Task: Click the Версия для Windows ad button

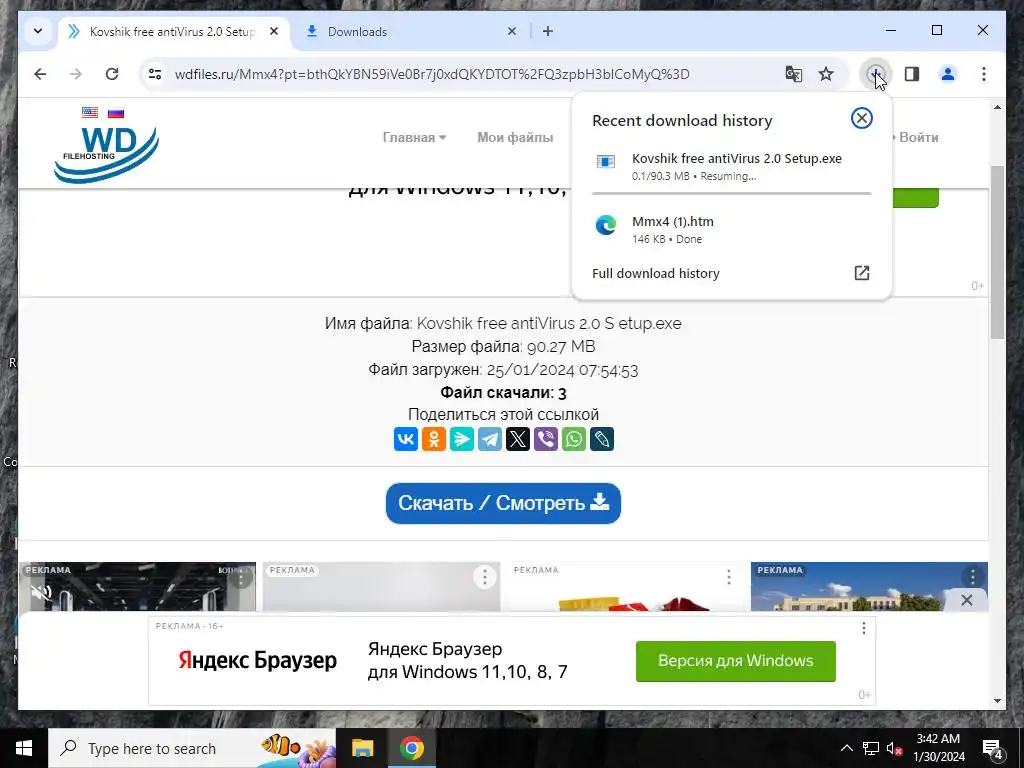Action: pos(735,661)
